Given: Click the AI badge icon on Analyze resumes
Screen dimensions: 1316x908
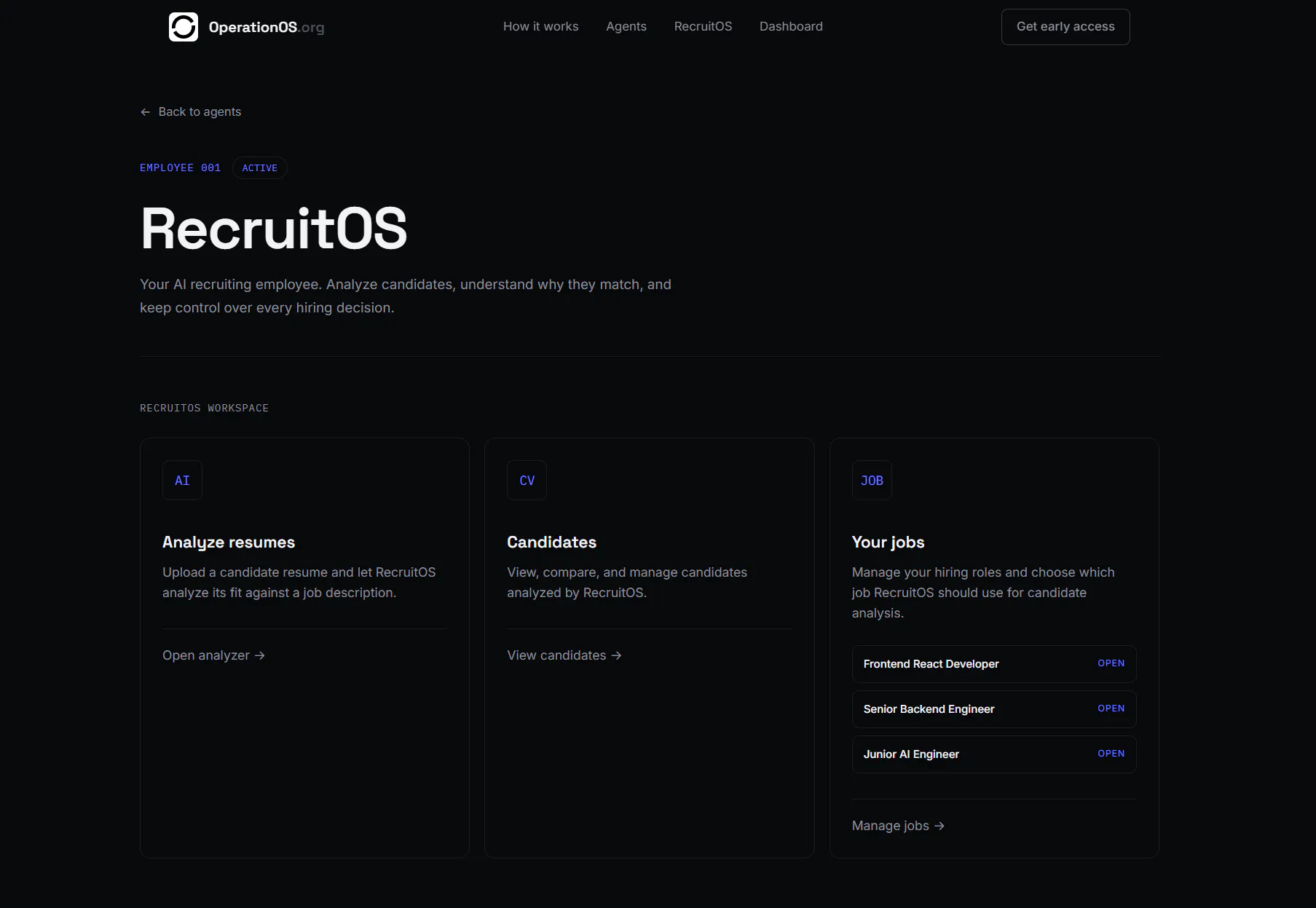Looking at the screenshot, I should [182, 481].
